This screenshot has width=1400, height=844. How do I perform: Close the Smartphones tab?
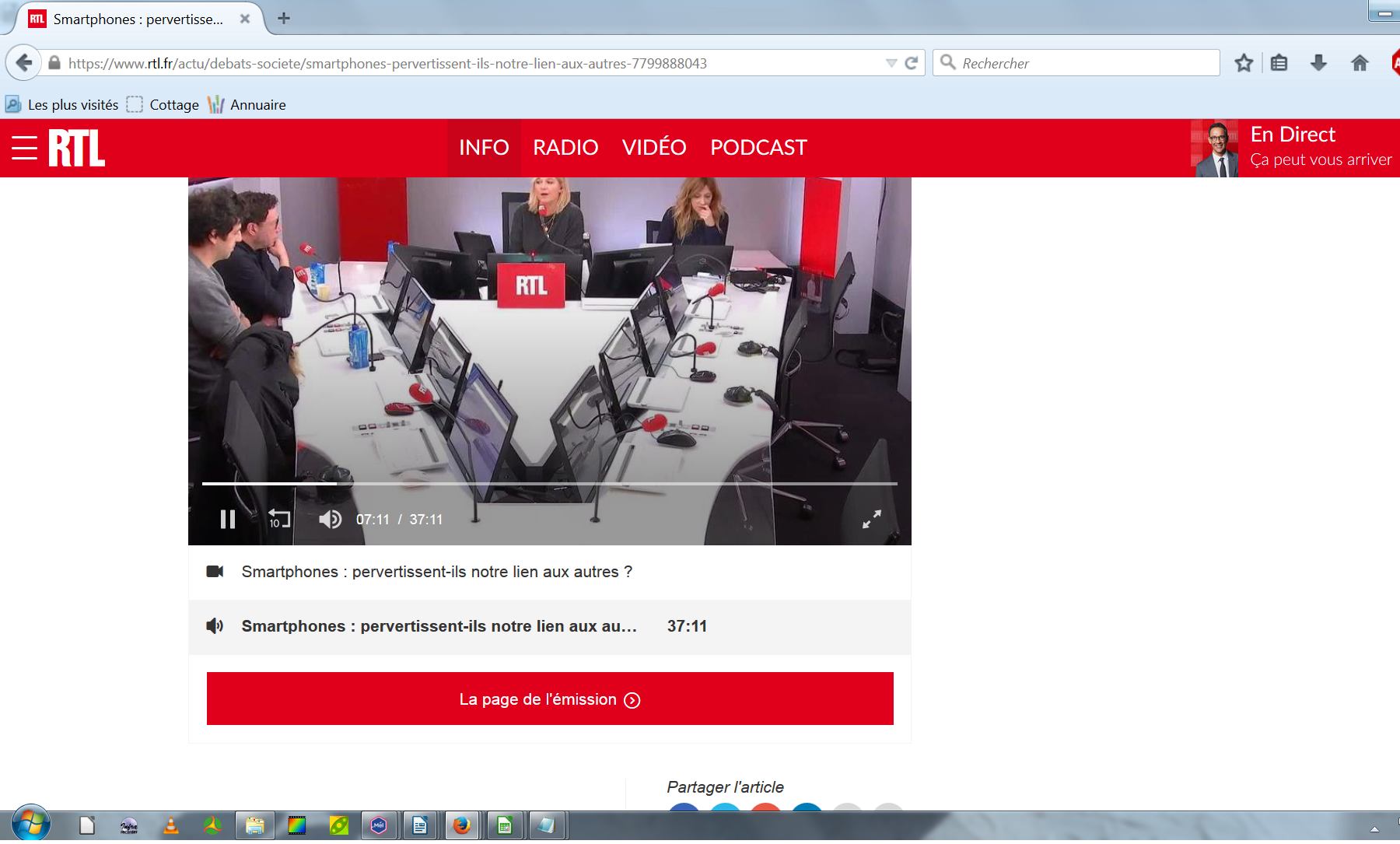pyautogui.click(x=245, y=19)
